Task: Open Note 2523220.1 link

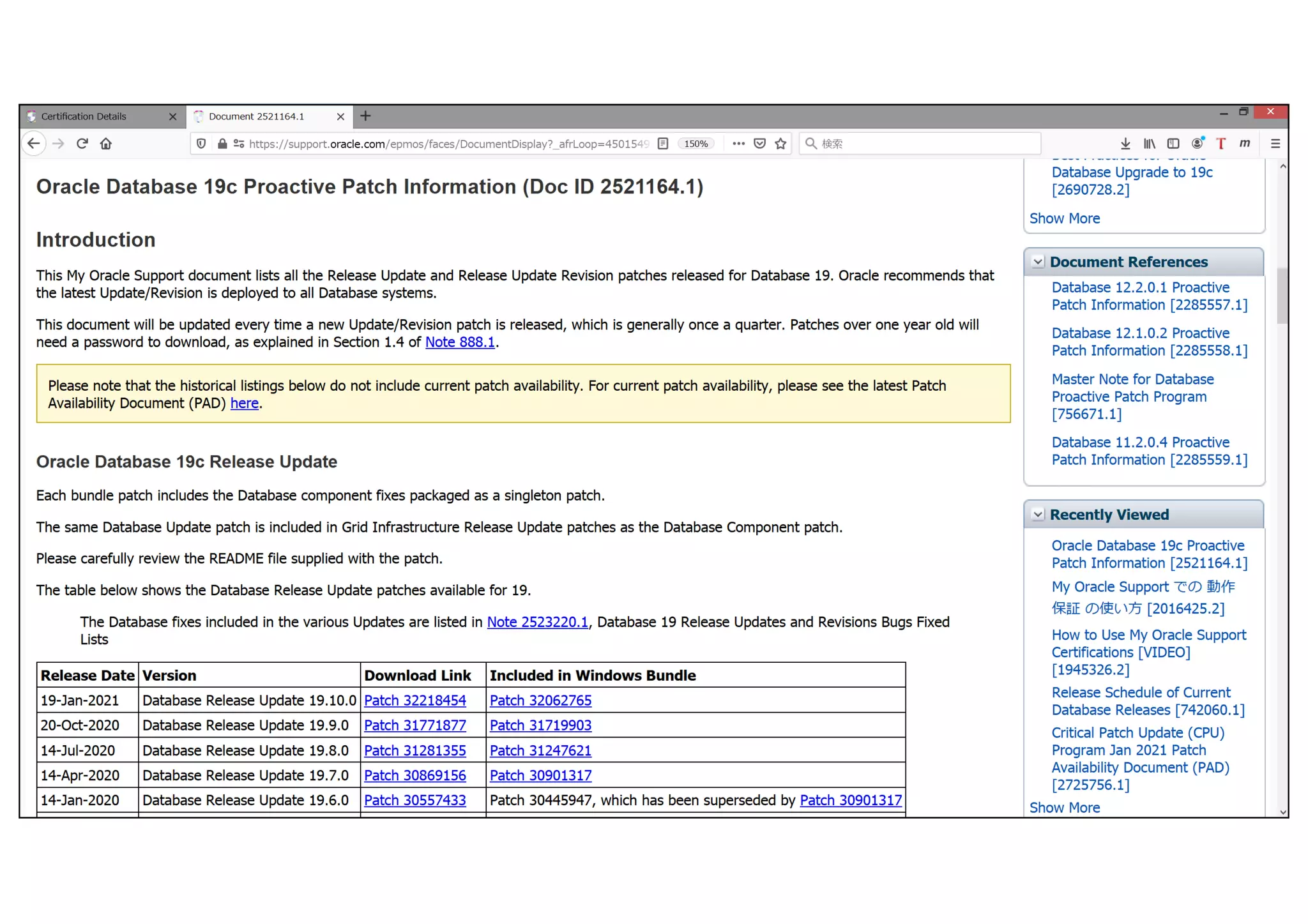Action: tap(537, 622)
